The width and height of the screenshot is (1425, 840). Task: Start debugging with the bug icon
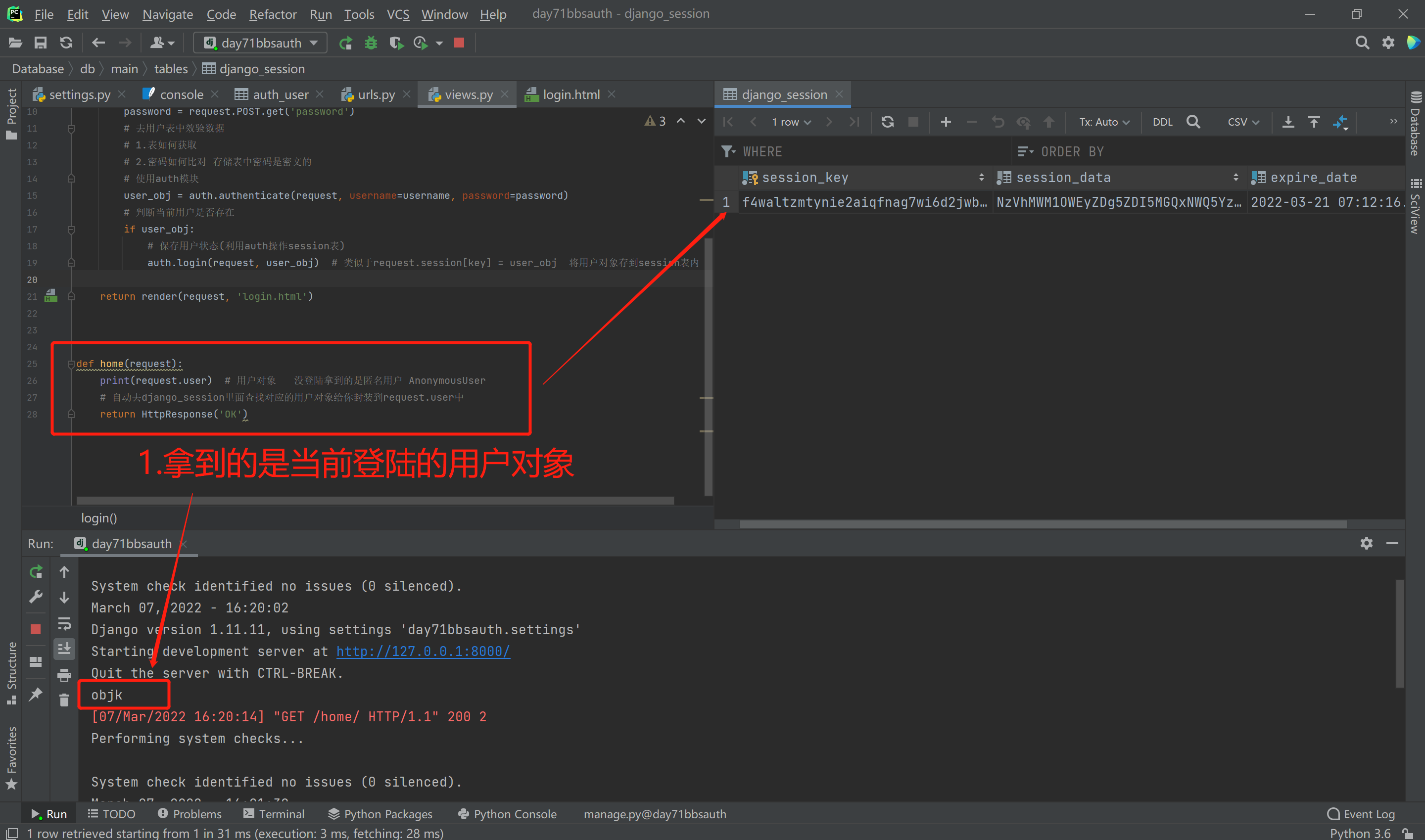tap(371, 43)
